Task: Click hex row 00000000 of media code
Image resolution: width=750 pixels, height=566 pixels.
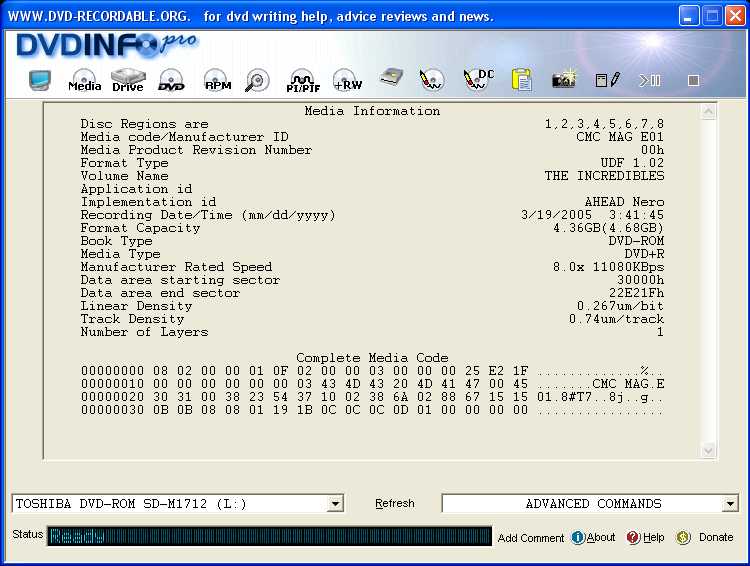Action: pos(372,371)
